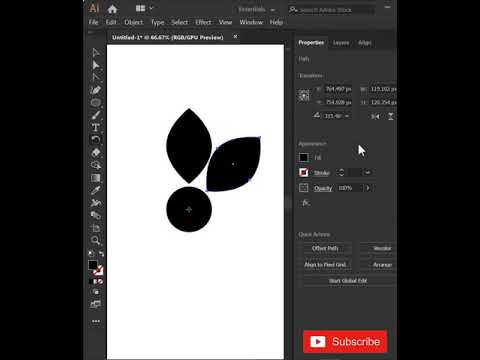Close the Untitled-1 document tab
Viewport: 480px width, 360px height.
235,37
